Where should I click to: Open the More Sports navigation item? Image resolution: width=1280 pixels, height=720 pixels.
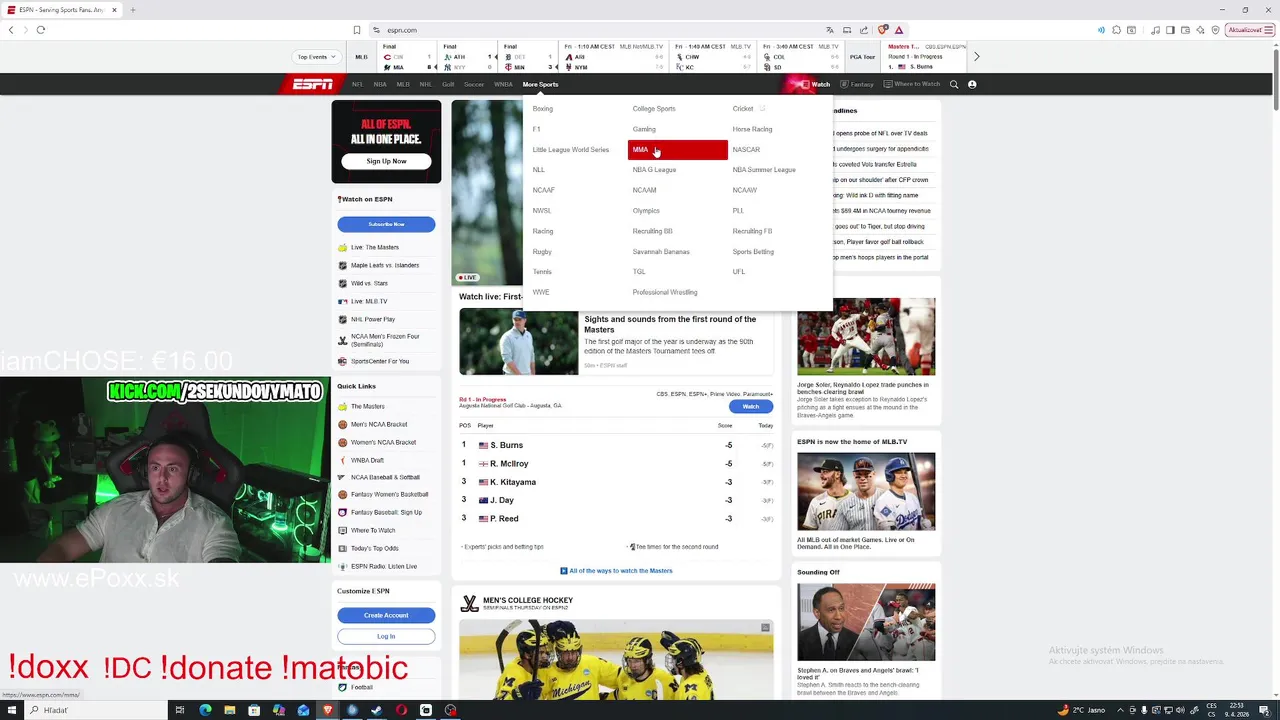point(540,84)
